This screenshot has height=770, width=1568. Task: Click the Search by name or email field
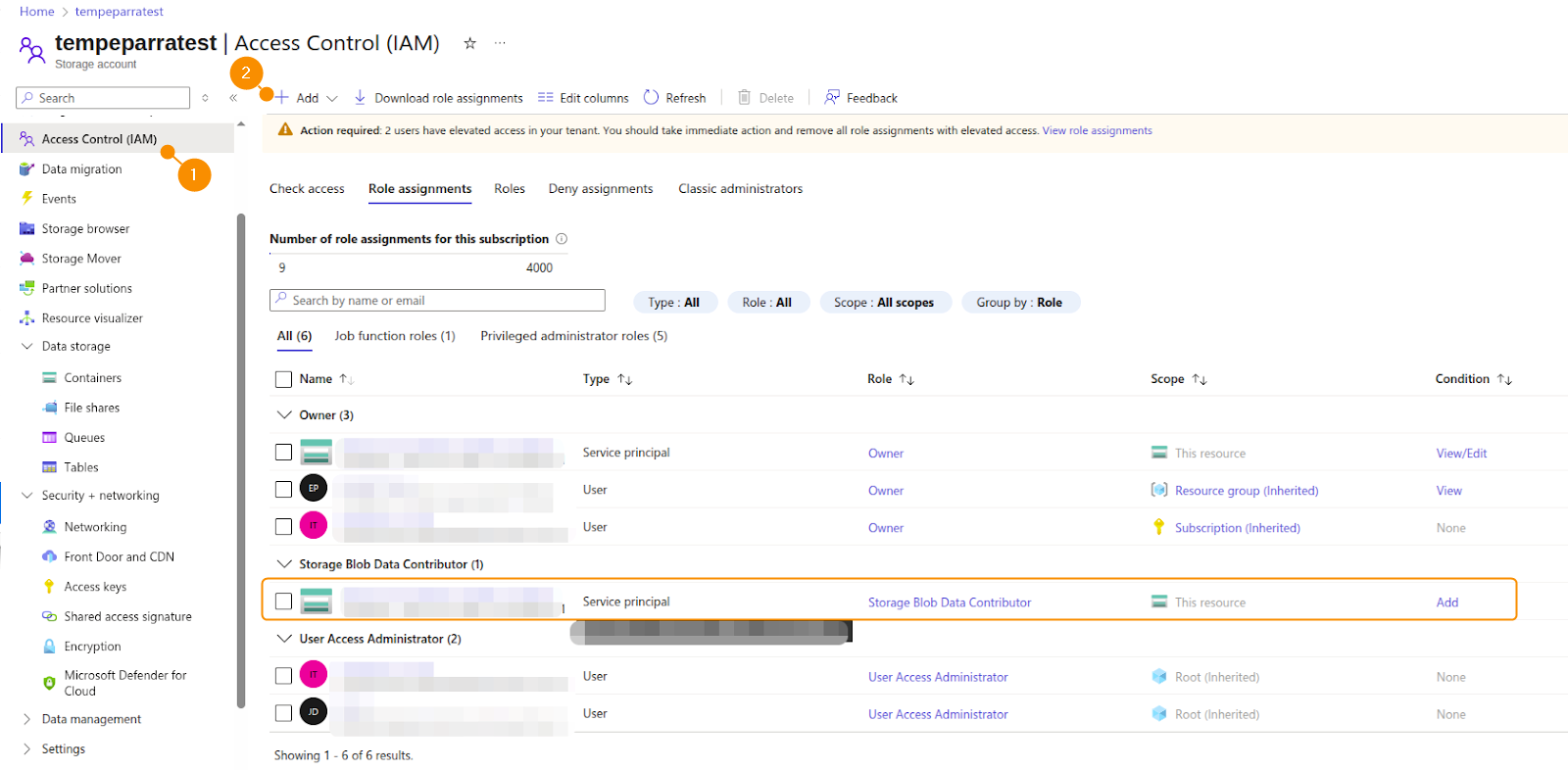pyautogui.click(x=437, y=301)
